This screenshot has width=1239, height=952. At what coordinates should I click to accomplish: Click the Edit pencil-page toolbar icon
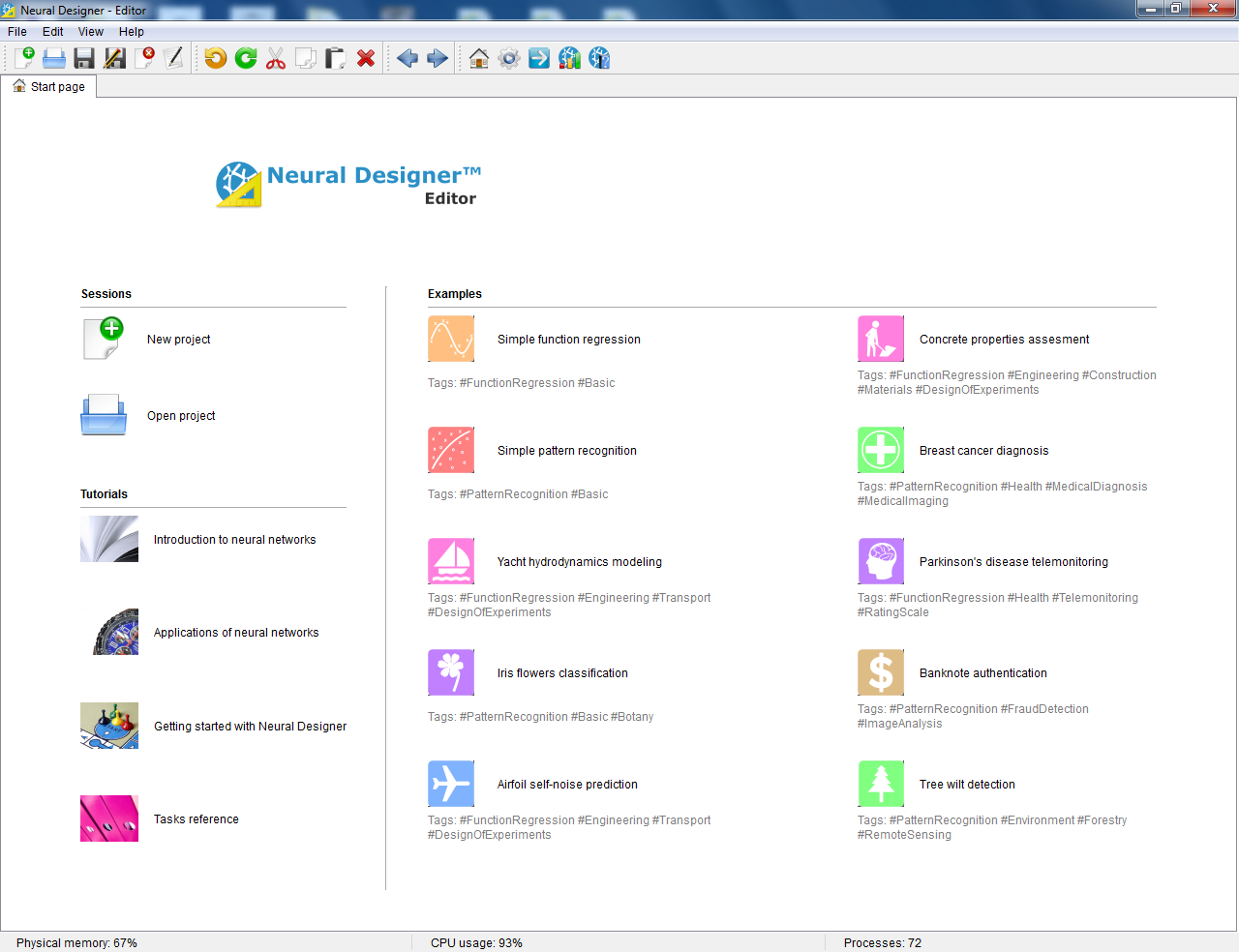point(174,58)
